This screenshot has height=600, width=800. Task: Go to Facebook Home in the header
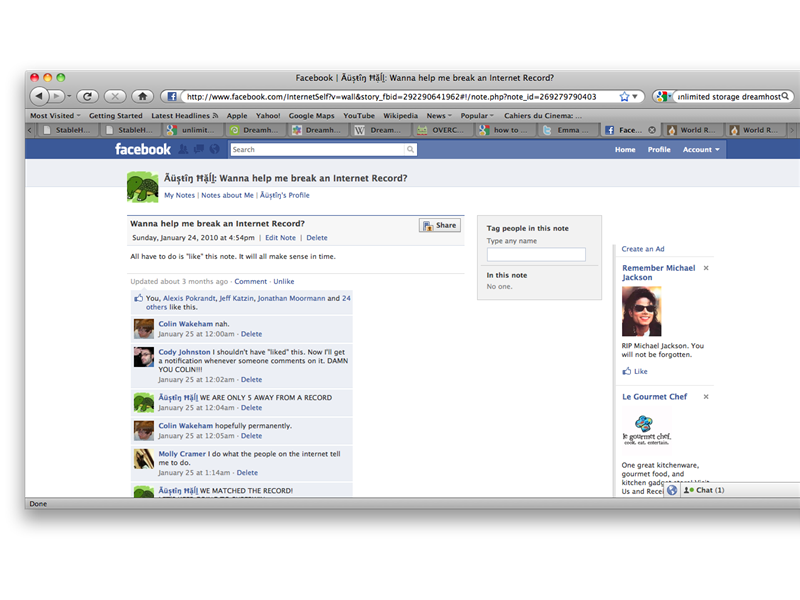(625, 149)
